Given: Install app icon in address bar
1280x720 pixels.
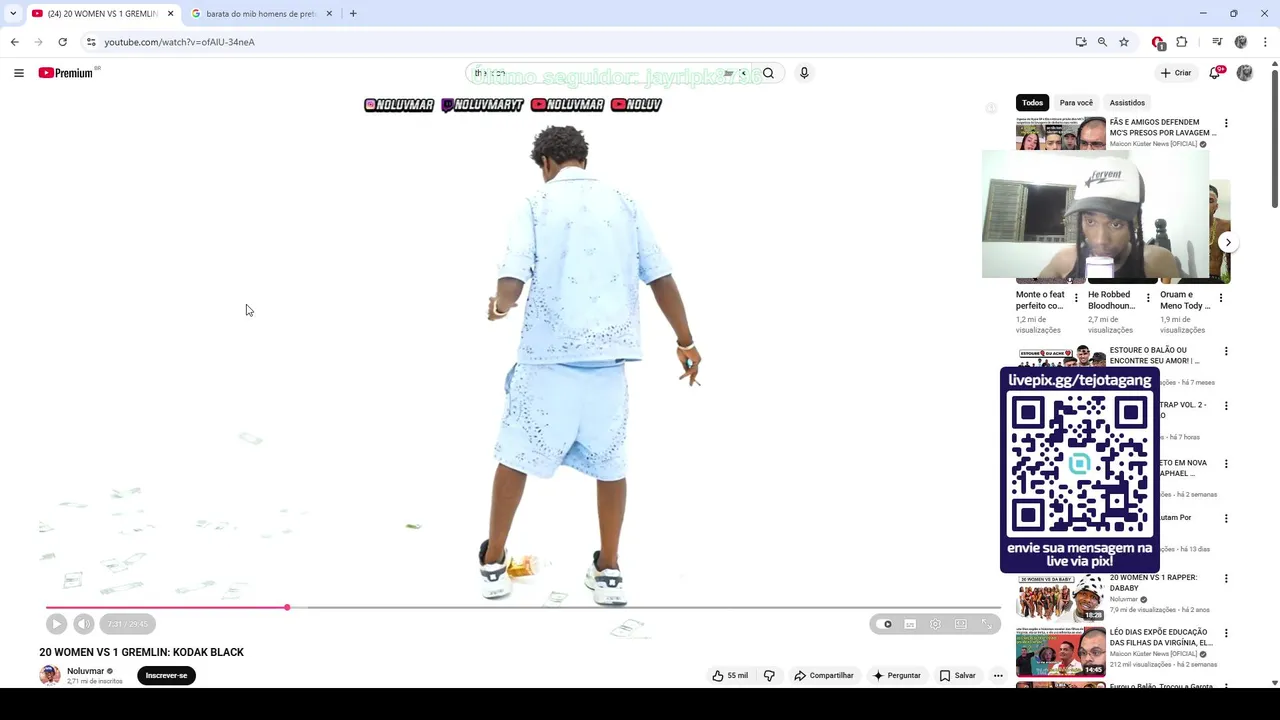Looking at the screenshot, I should tap(1081, 42).
